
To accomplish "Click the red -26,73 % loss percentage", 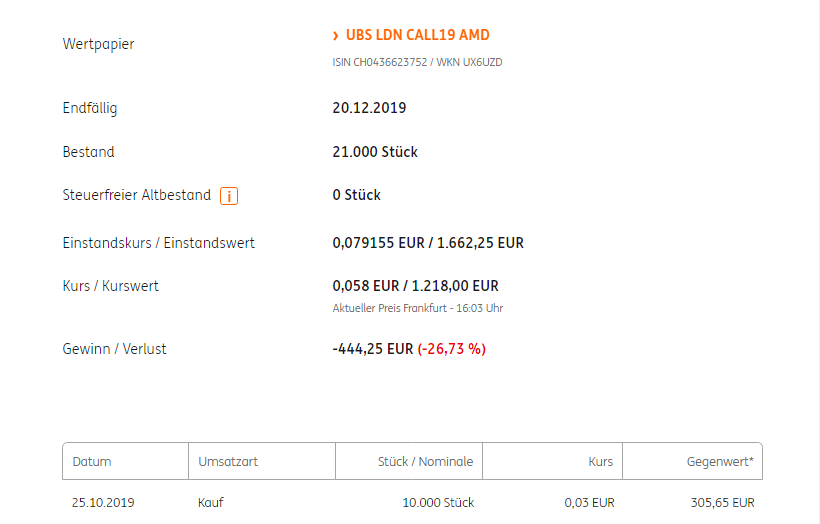I will 451,349.
